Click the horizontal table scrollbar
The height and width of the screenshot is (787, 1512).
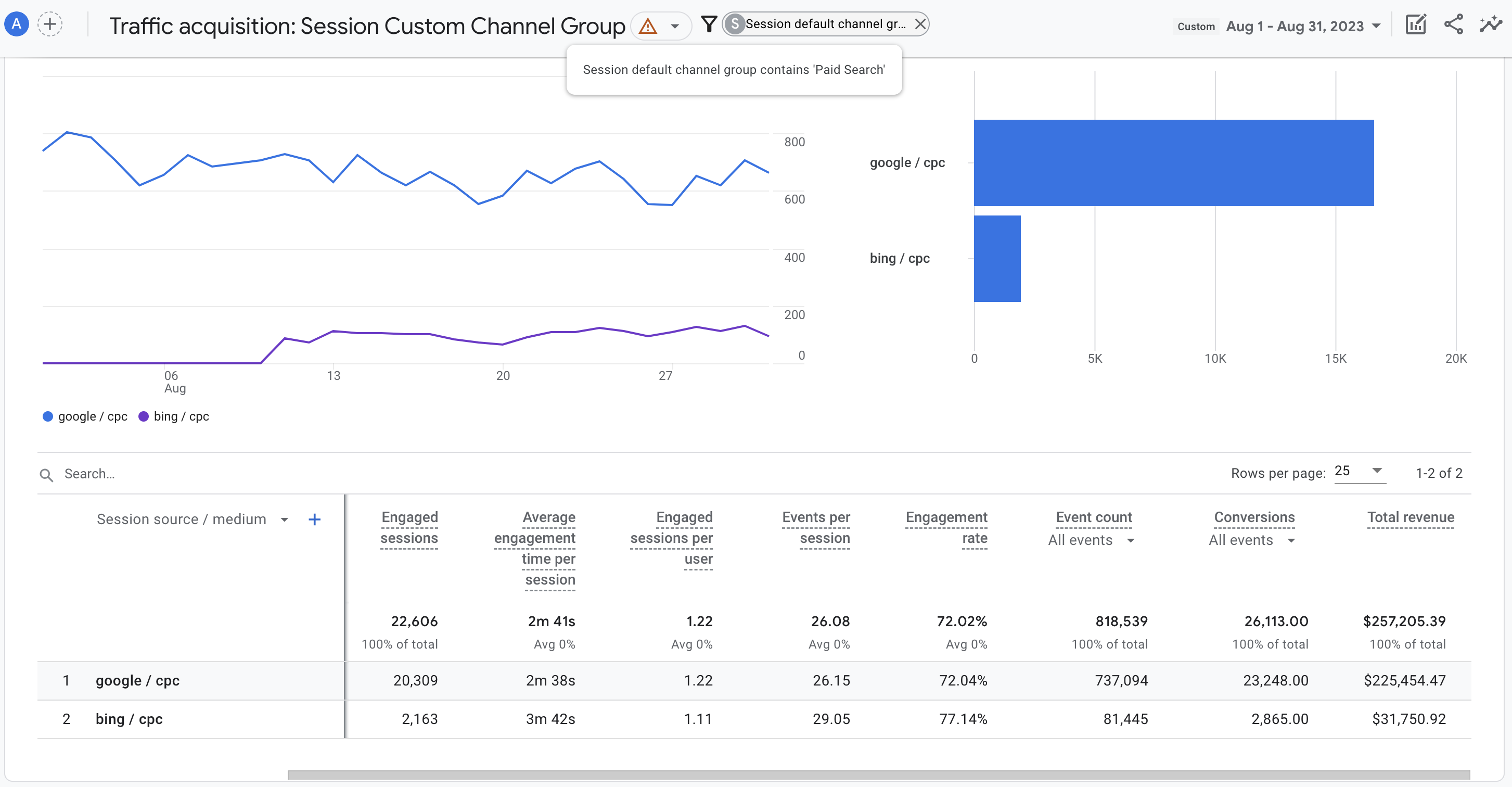(879, 775)
